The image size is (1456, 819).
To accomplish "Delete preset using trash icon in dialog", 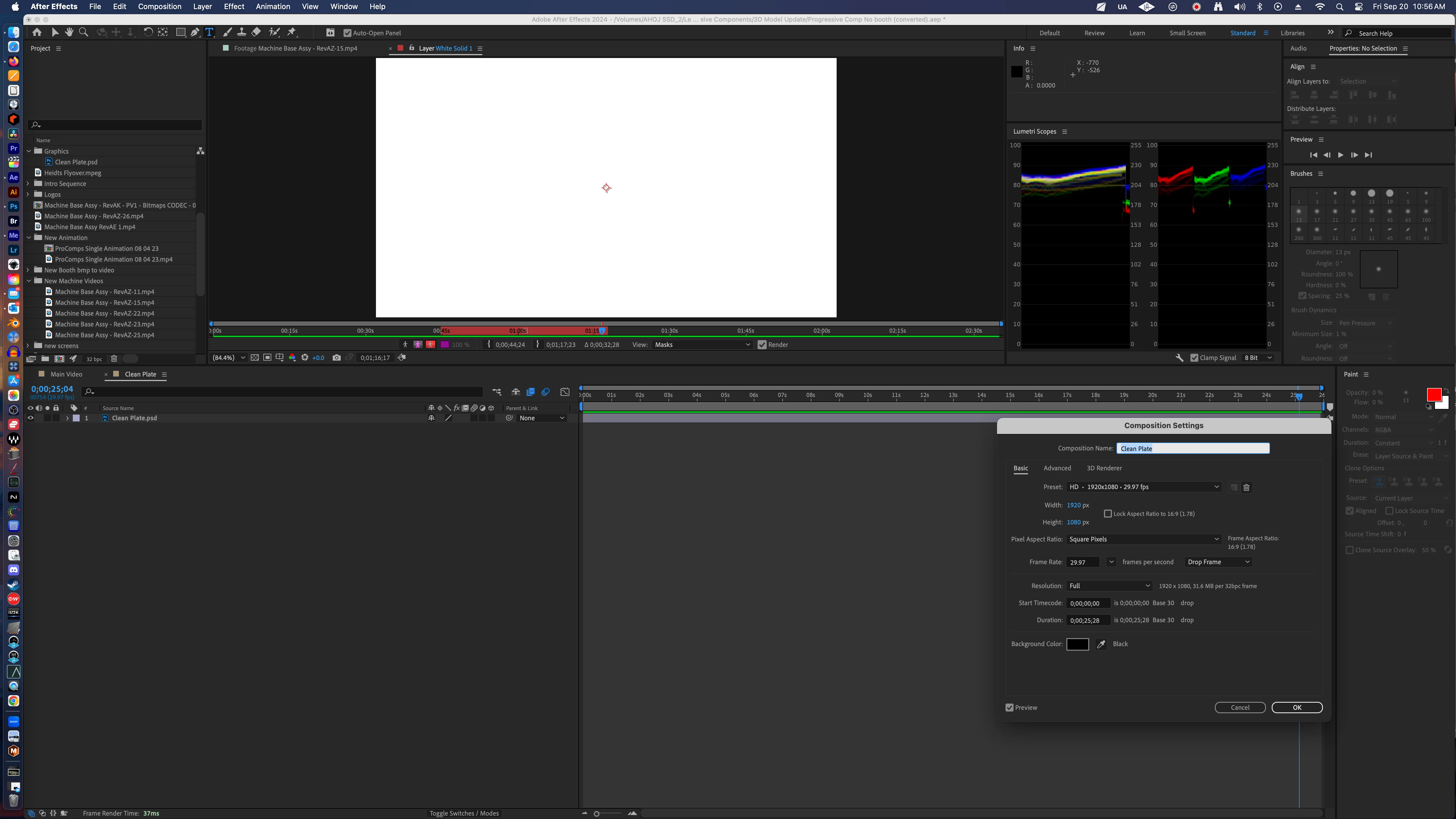I will pos(1246,487).
